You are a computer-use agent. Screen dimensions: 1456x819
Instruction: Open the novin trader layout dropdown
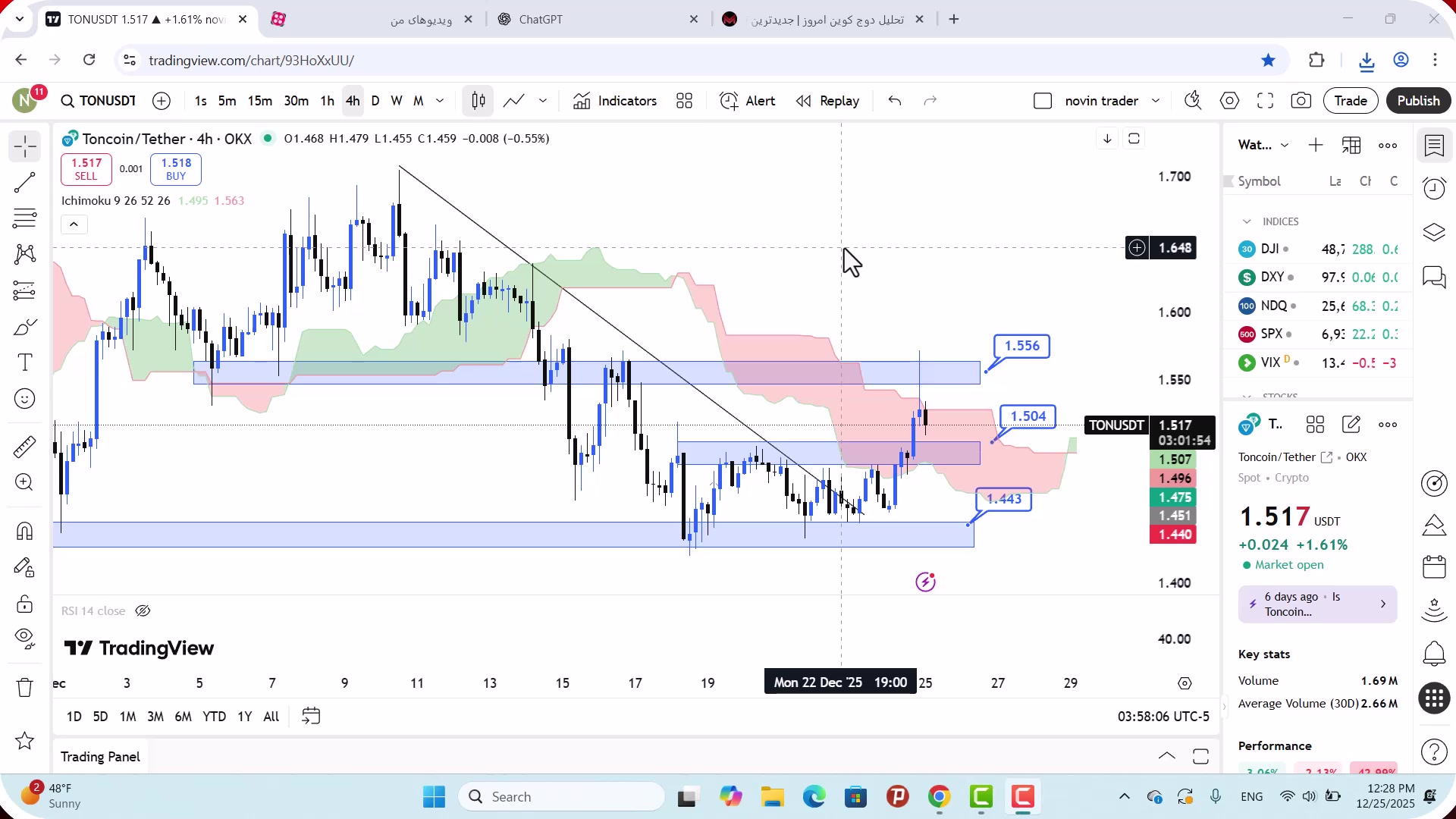tap(1156, 101)
